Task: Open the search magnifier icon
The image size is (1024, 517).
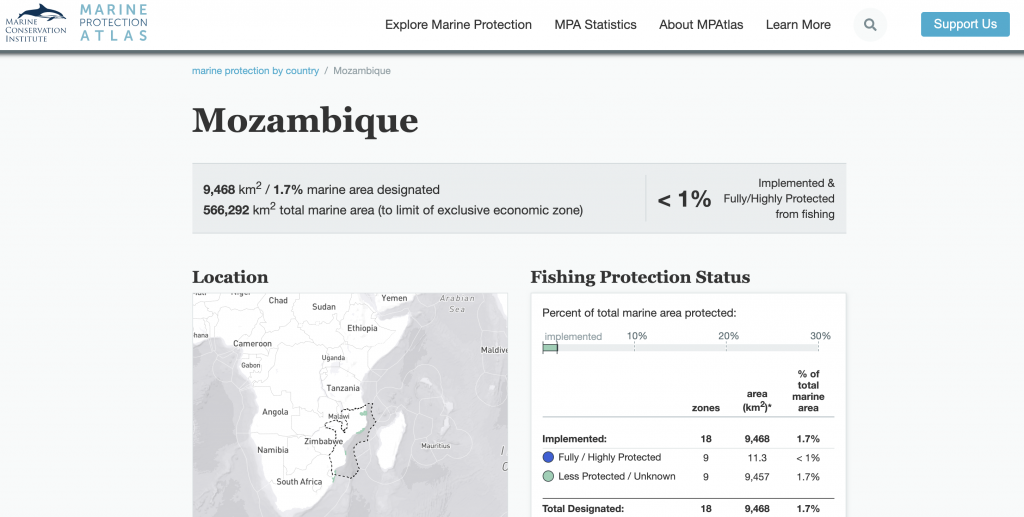Action: (x=871, y=25)
